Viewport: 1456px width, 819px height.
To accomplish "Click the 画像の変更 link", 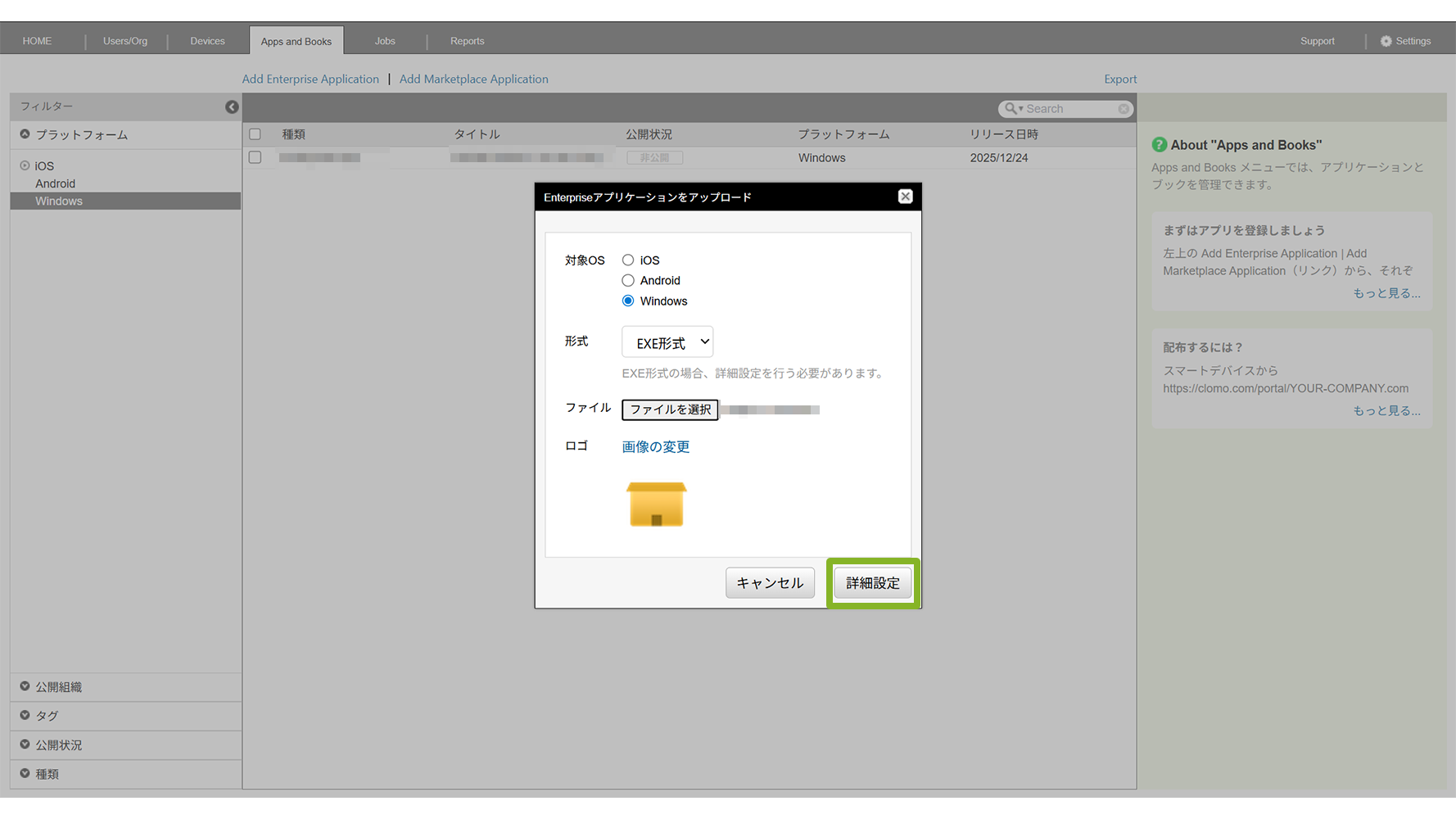I will pyautogui.click(x=655, y=447).
